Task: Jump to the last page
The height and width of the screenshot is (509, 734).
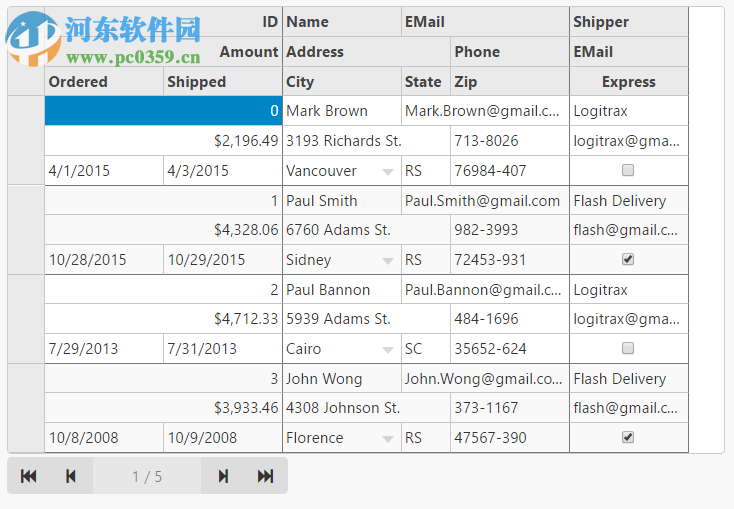Action: pos(265,476)
